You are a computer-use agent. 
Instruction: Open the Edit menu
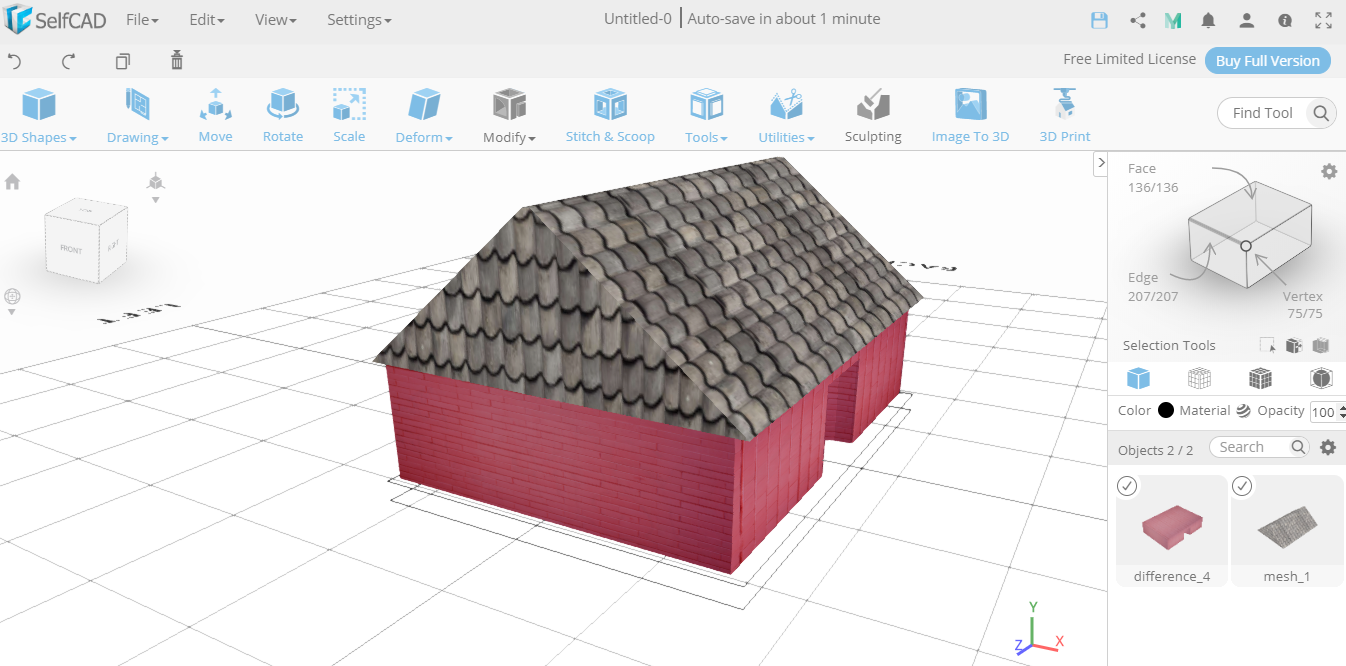point(207,19)
